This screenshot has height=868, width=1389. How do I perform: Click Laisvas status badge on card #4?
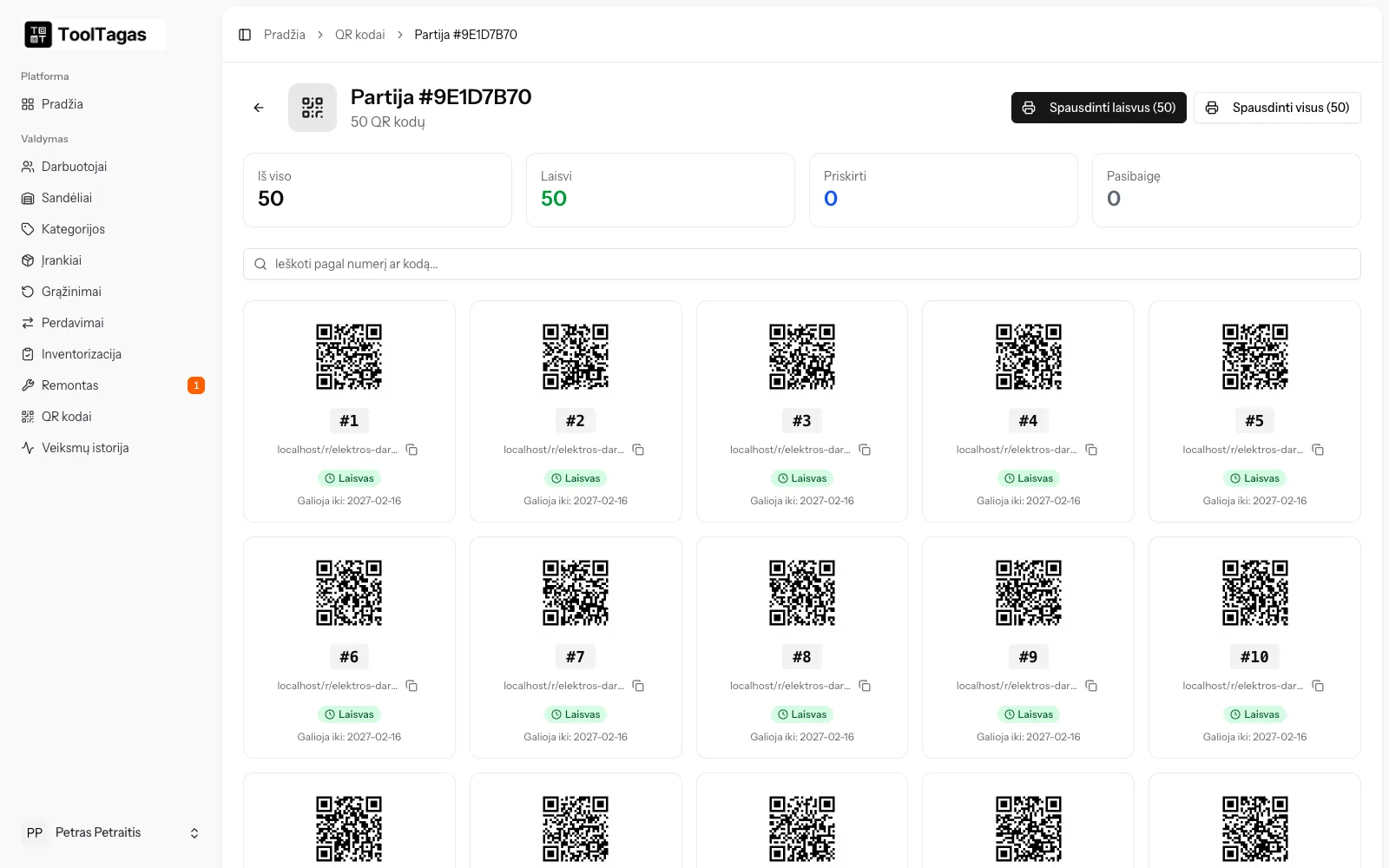[1029, 478]
